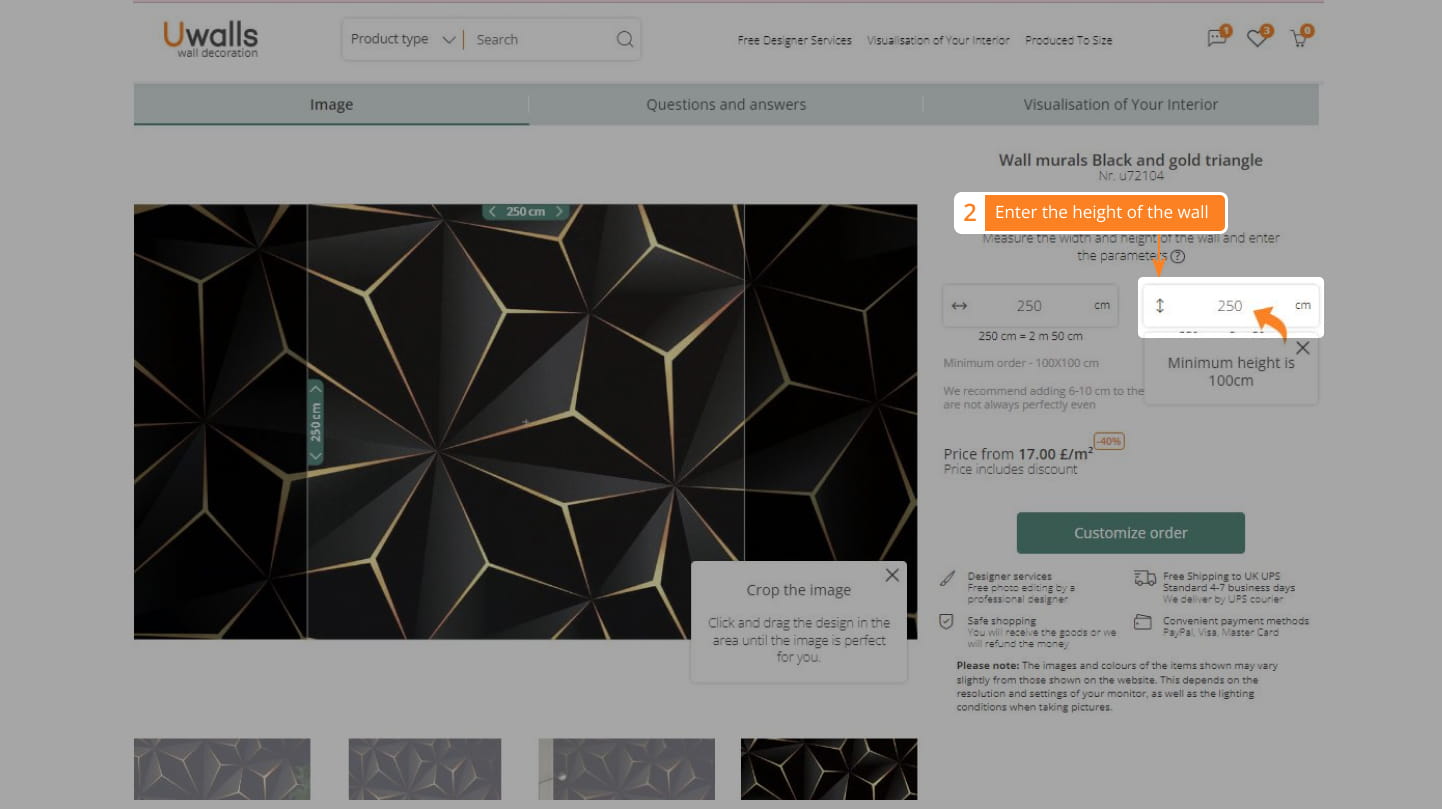The image size is (1442, 809).
Task: Close the Crop the image tooltip
Action: coord(892,575)
